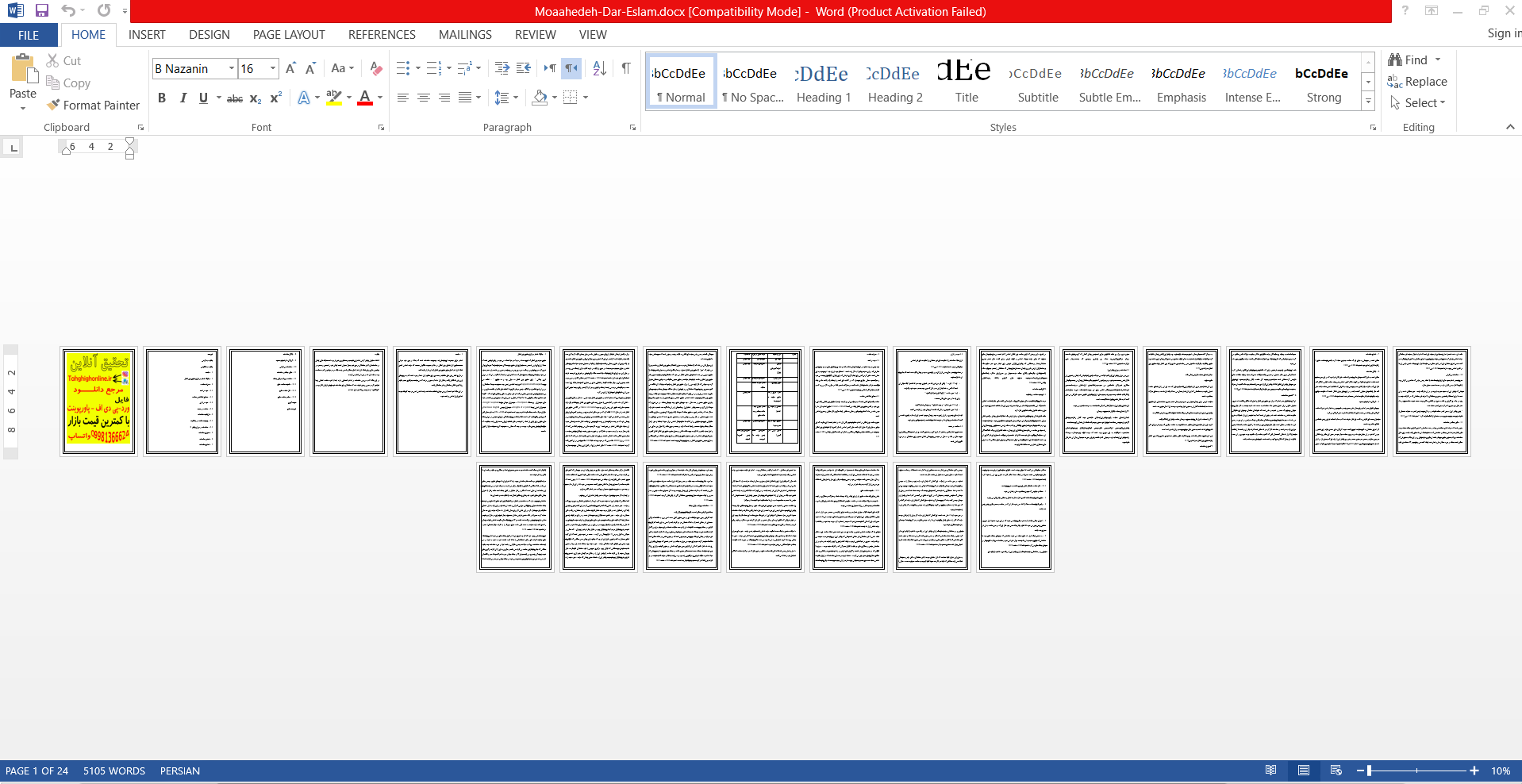The width and height of the screenshot is (1522, 784).
Task: Open the font size dropdown
Action: point(273,68)
